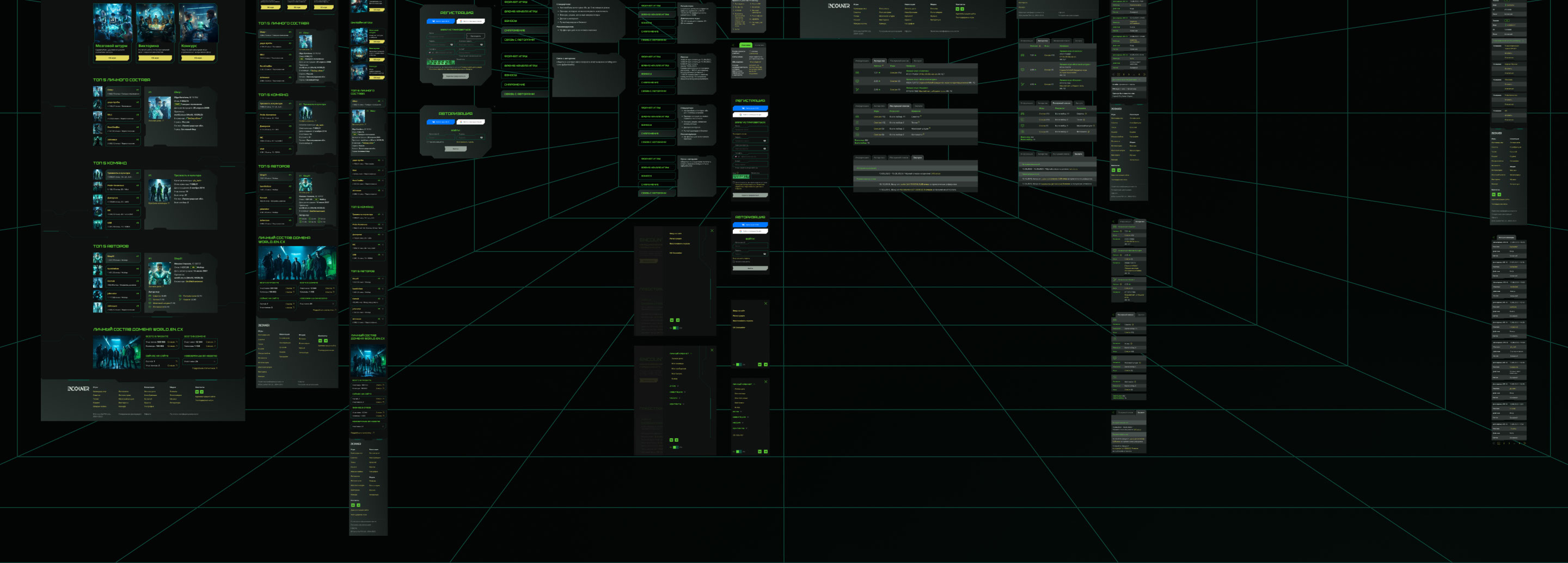Click VK icon in lower desktop side menu

point(672,440)
